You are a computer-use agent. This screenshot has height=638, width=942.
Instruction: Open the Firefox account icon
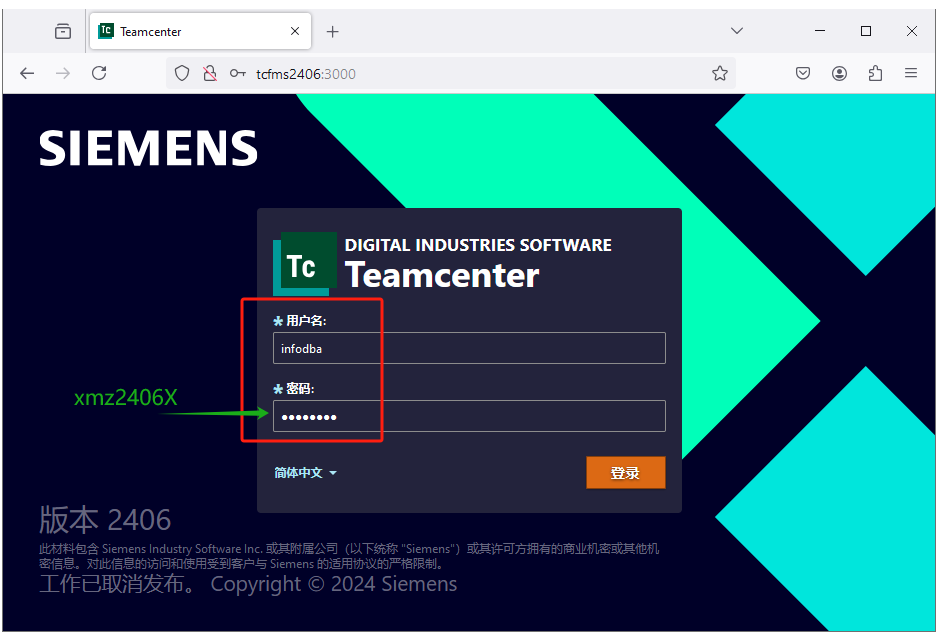coord(839,73)
